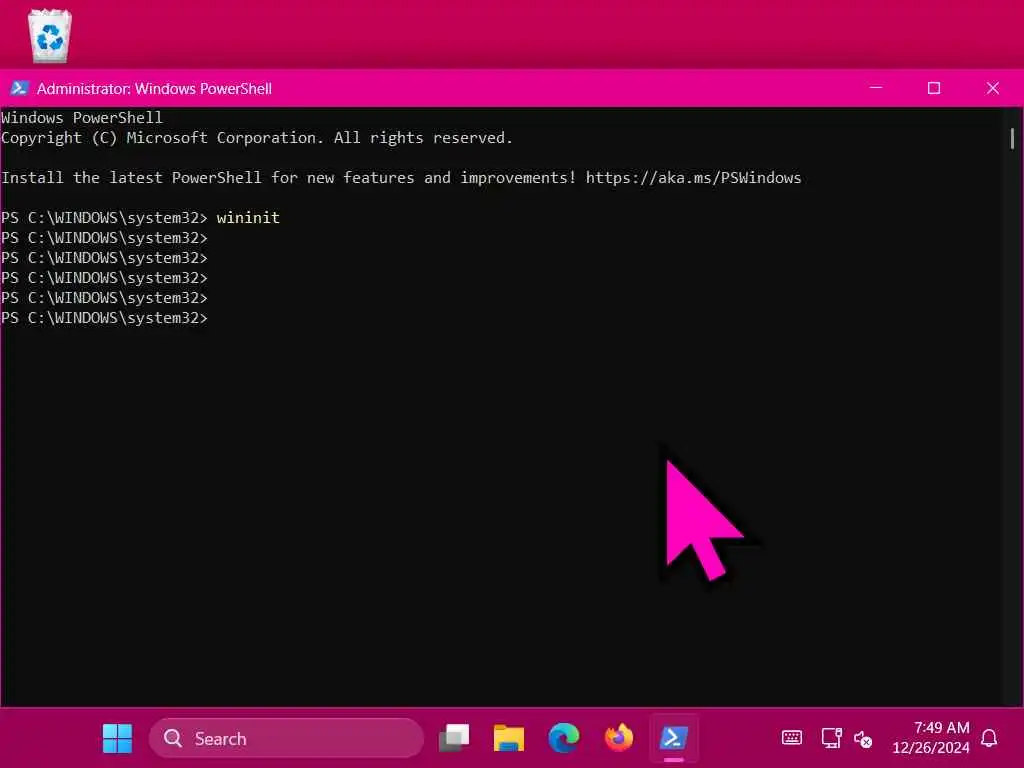Open the notification bell icon
Viewport: 1024px width, 768px height.
pos(989,739)
